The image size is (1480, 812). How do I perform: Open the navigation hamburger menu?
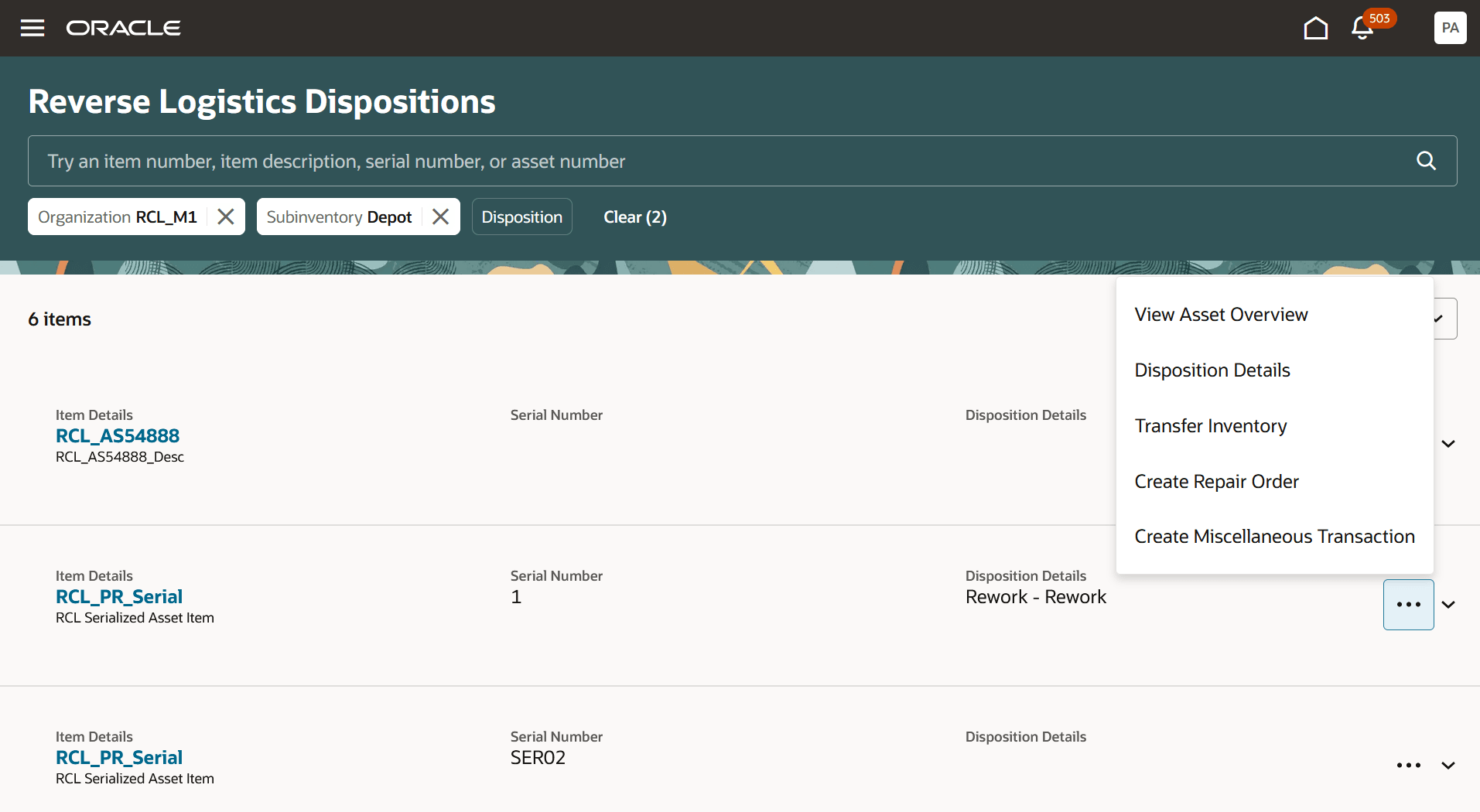pos(32,28)
